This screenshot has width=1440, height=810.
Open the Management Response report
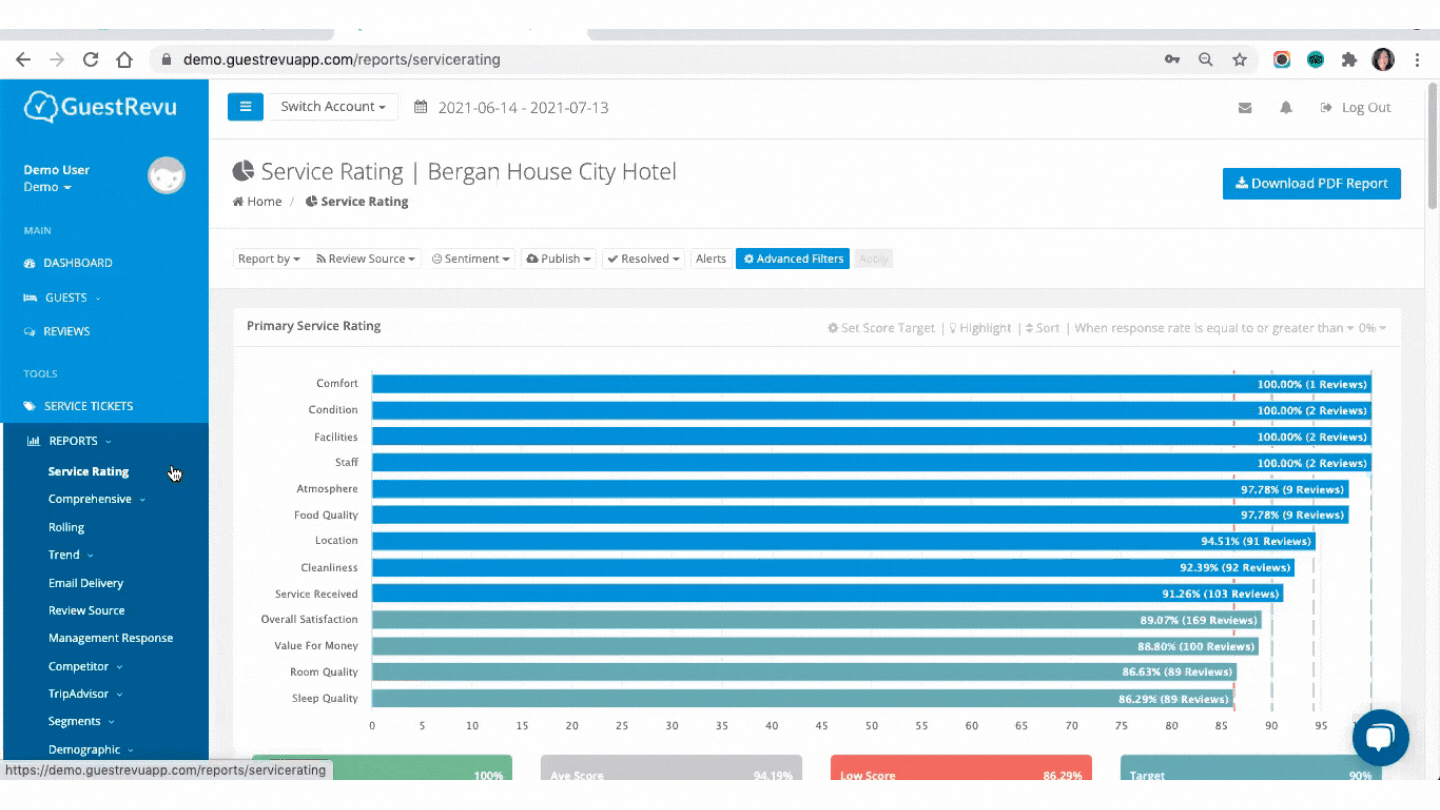(x=111, y=638)
